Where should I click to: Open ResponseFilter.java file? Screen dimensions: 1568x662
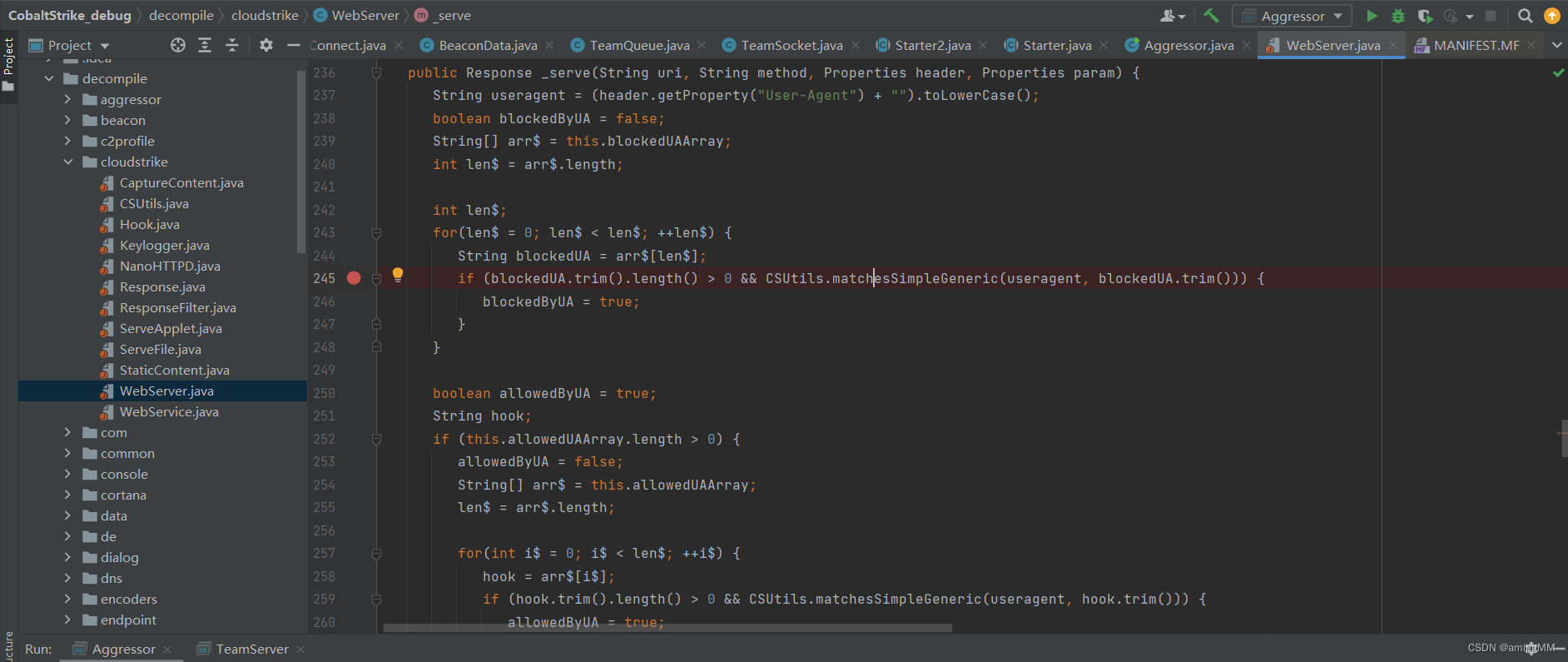pos(178,307)
